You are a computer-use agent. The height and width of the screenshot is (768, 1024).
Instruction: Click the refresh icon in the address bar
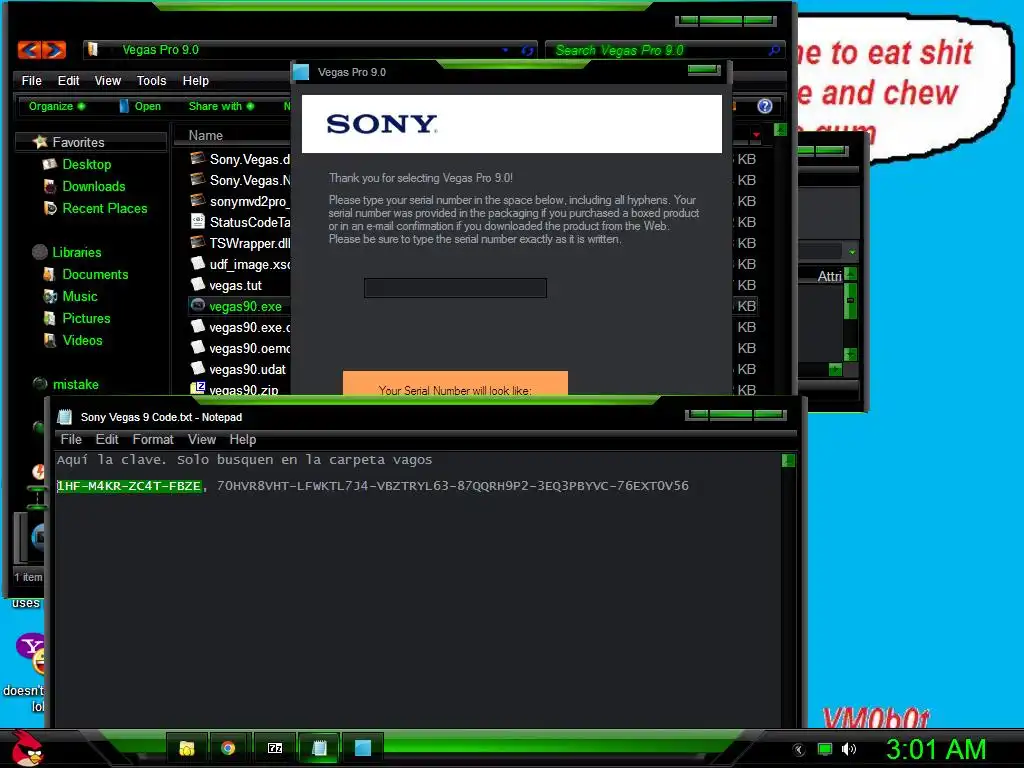point(527,50)
